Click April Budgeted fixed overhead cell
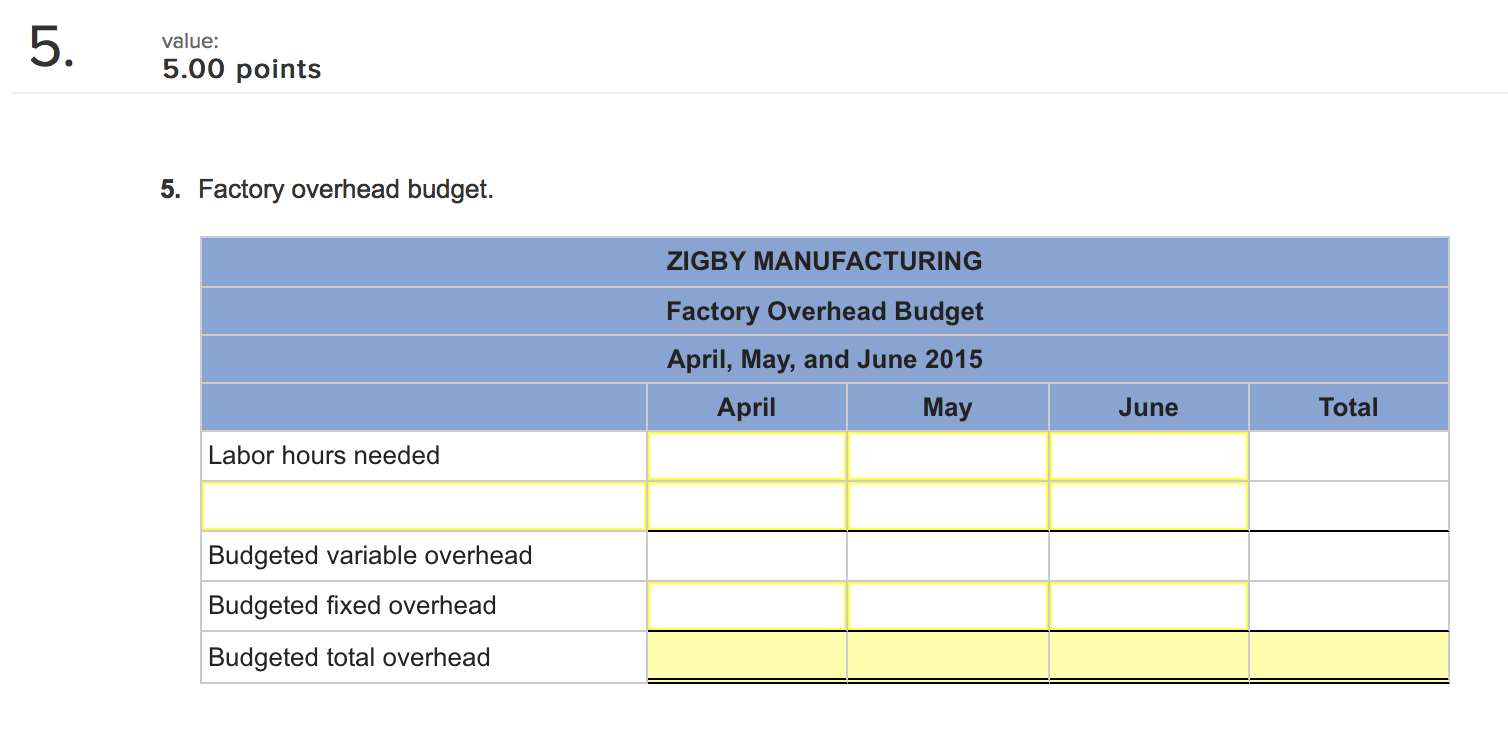 pos(747,606)
